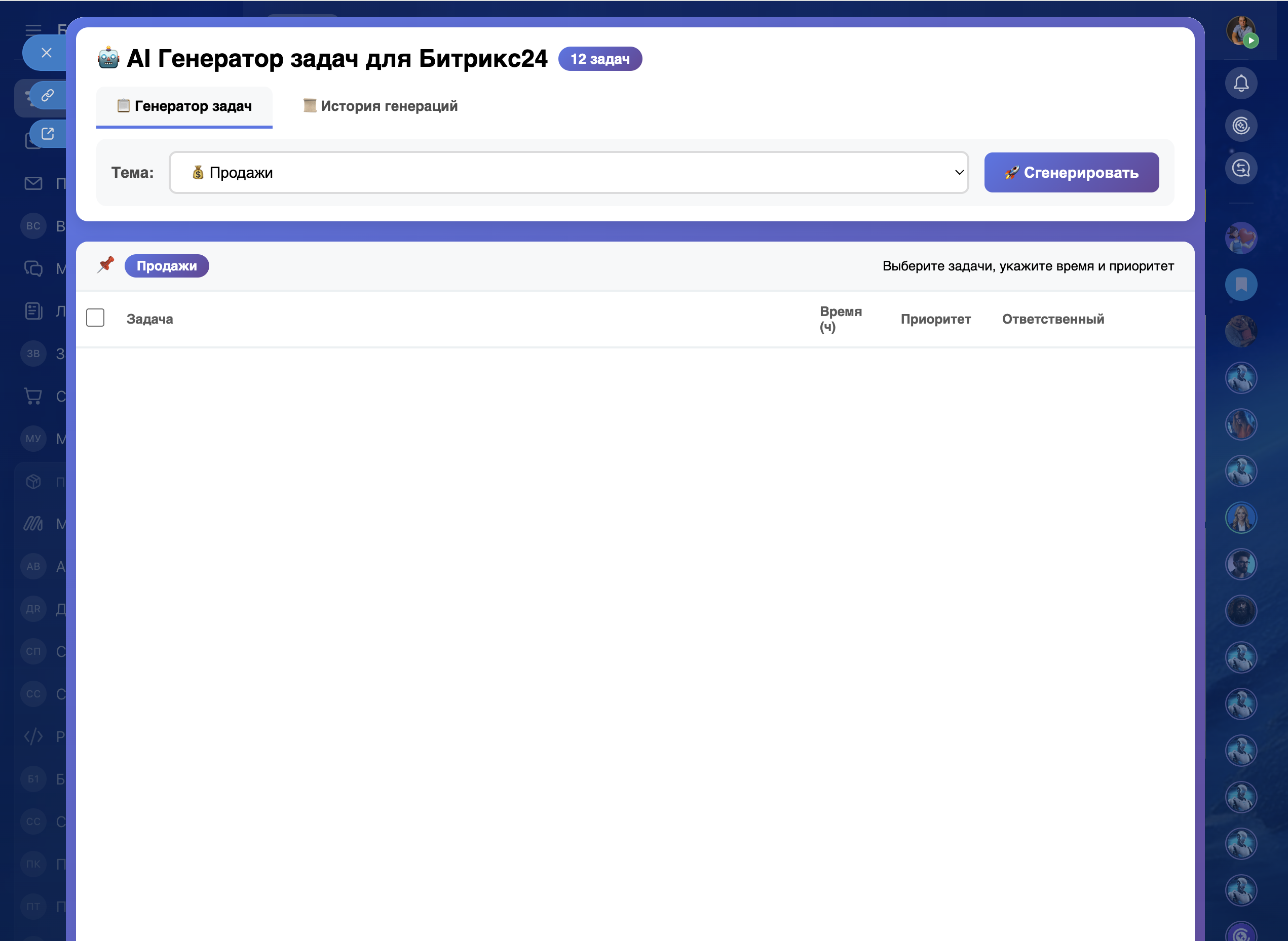Toggle the select all tasks checkbox
The image size is (1288, 941).
95,318
